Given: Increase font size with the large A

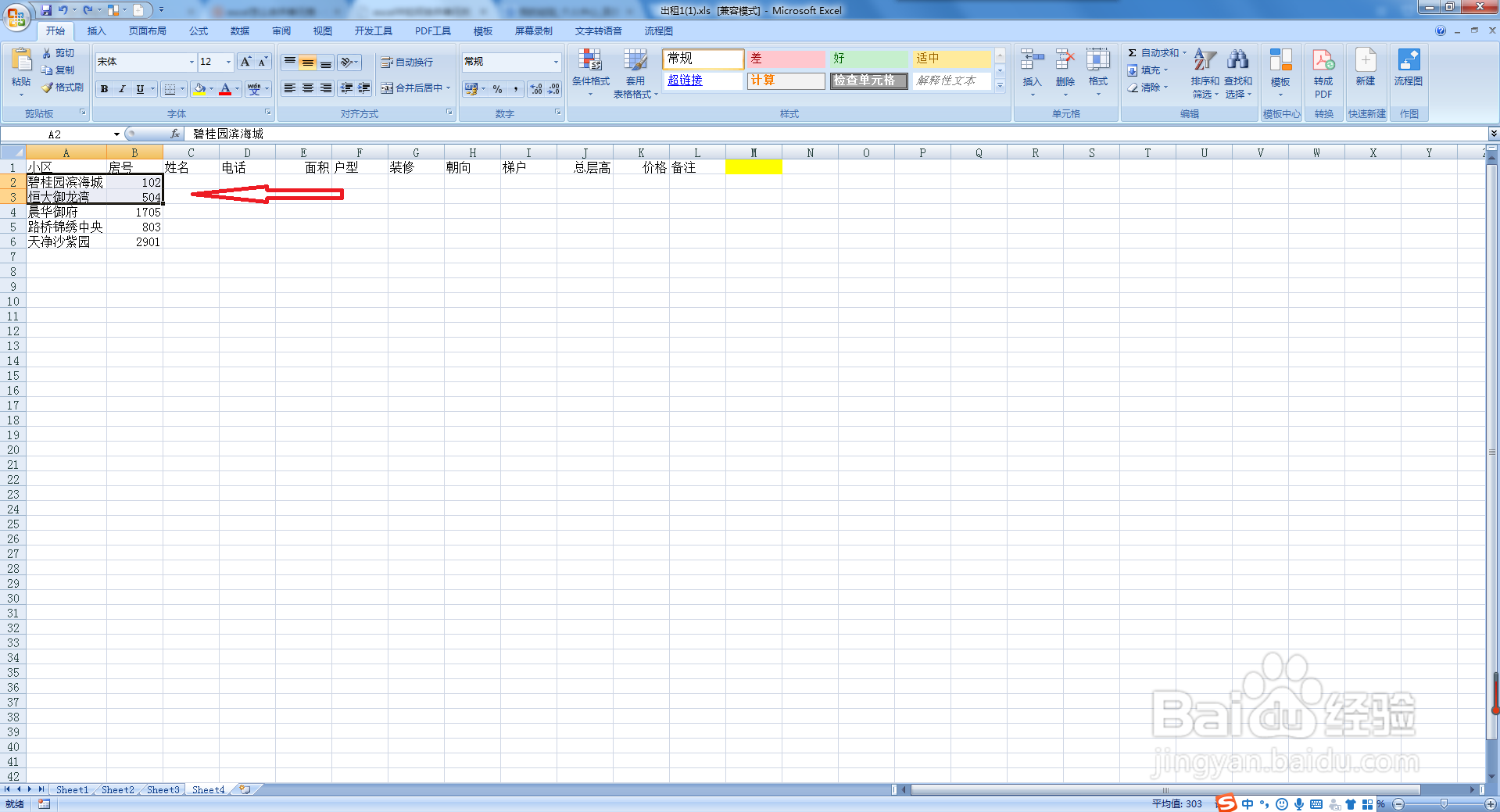Looking at the screenshot, I should click(x=245, y=62).
